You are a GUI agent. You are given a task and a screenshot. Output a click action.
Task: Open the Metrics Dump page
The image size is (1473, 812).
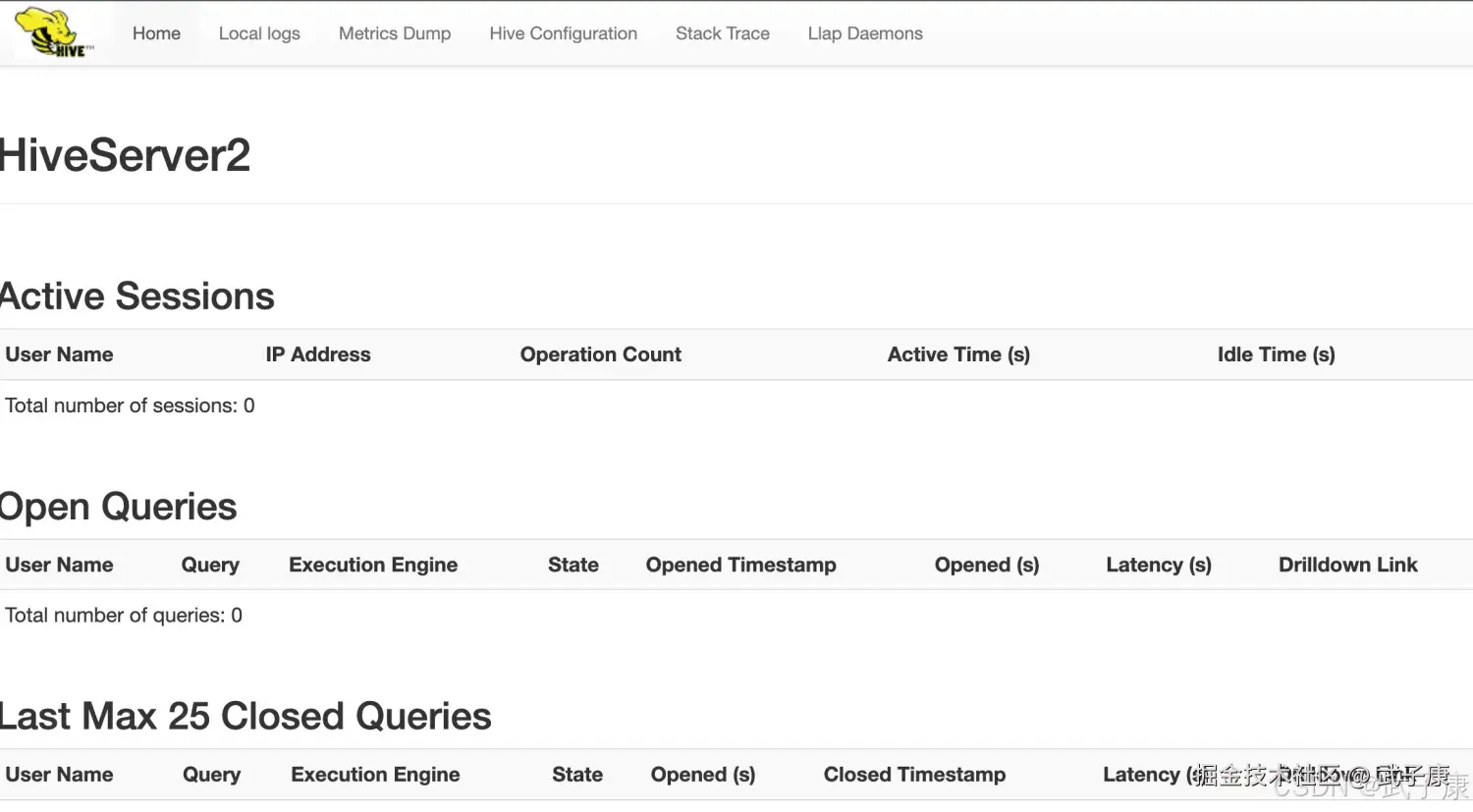395,33
